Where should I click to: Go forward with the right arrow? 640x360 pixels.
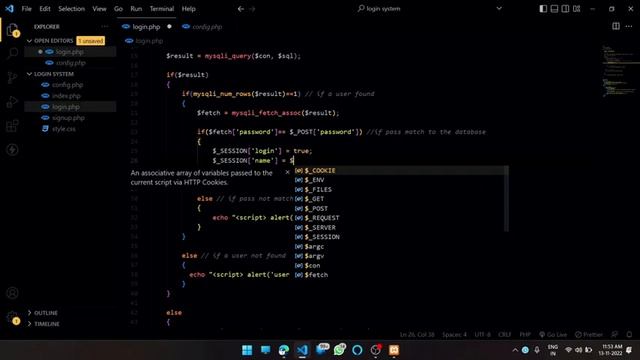point(252,9)
